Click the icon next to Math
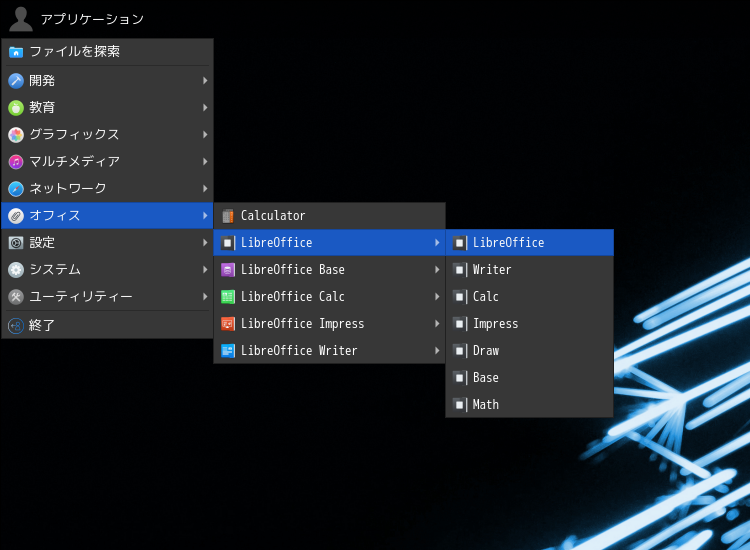 [x=460, y=405]
